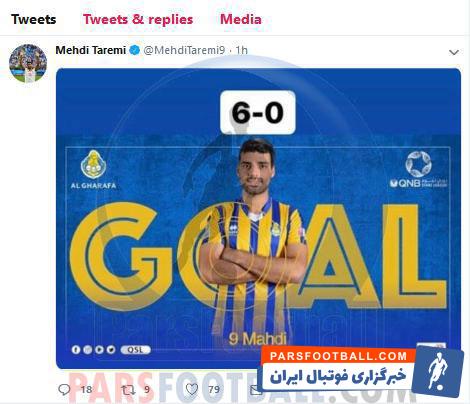The width and height of the screenshot is (470, 404).
Task: Click the reply speech bubble icon
Action: pyautogui.click(x=64, y=389)
